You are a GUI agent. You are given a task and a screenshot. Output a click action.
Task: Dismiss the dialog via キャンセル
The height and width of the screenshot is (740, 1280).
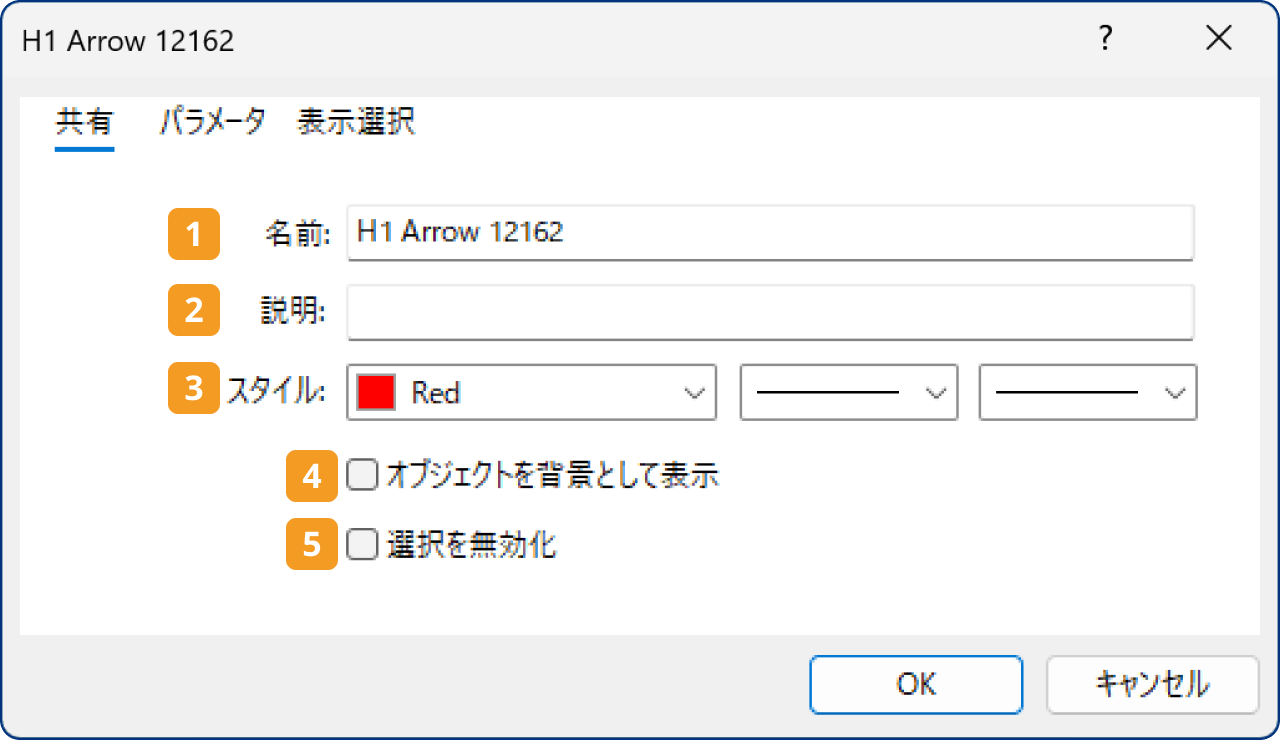pos(1152,684)
